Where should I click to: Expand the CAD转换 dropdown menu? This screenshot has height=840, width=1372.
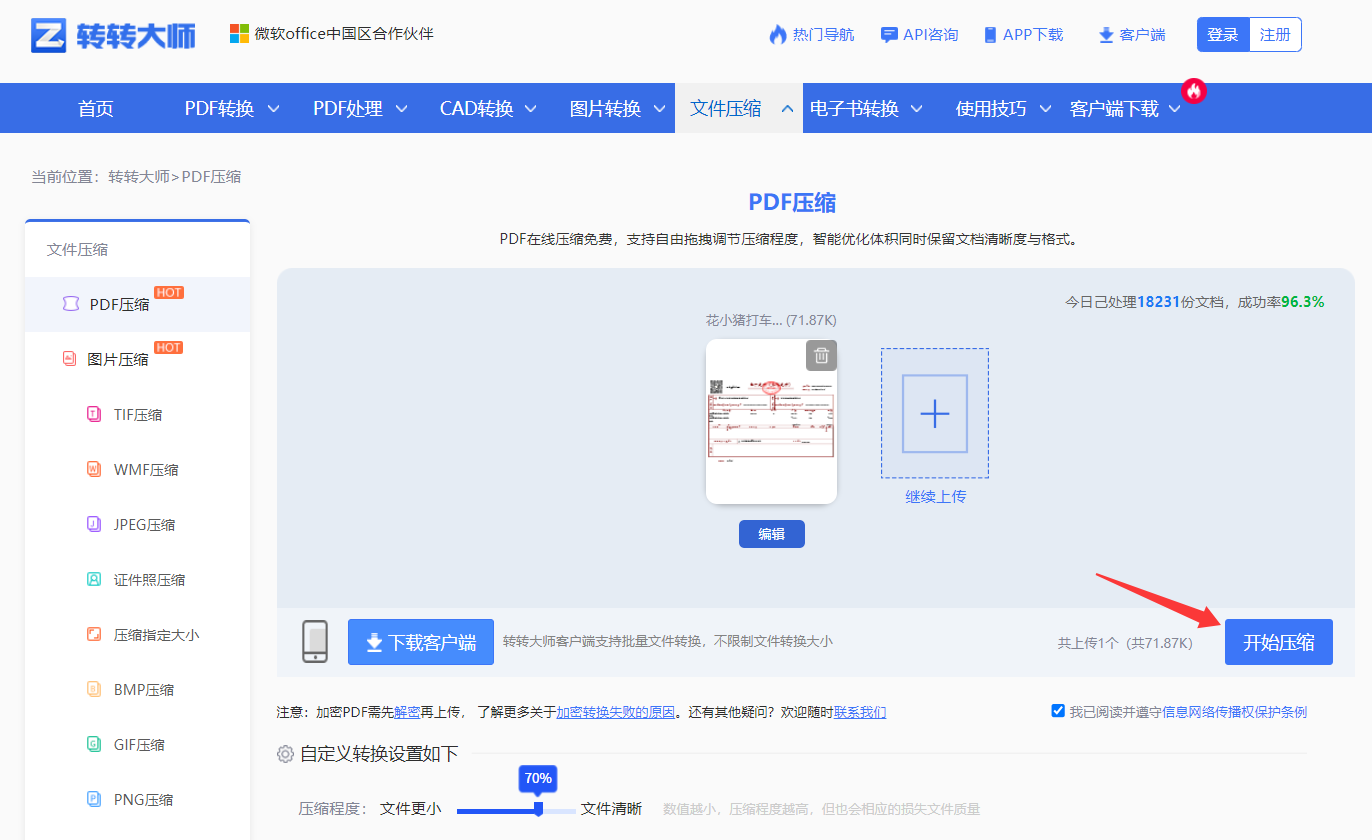click(x=531, y=108)
